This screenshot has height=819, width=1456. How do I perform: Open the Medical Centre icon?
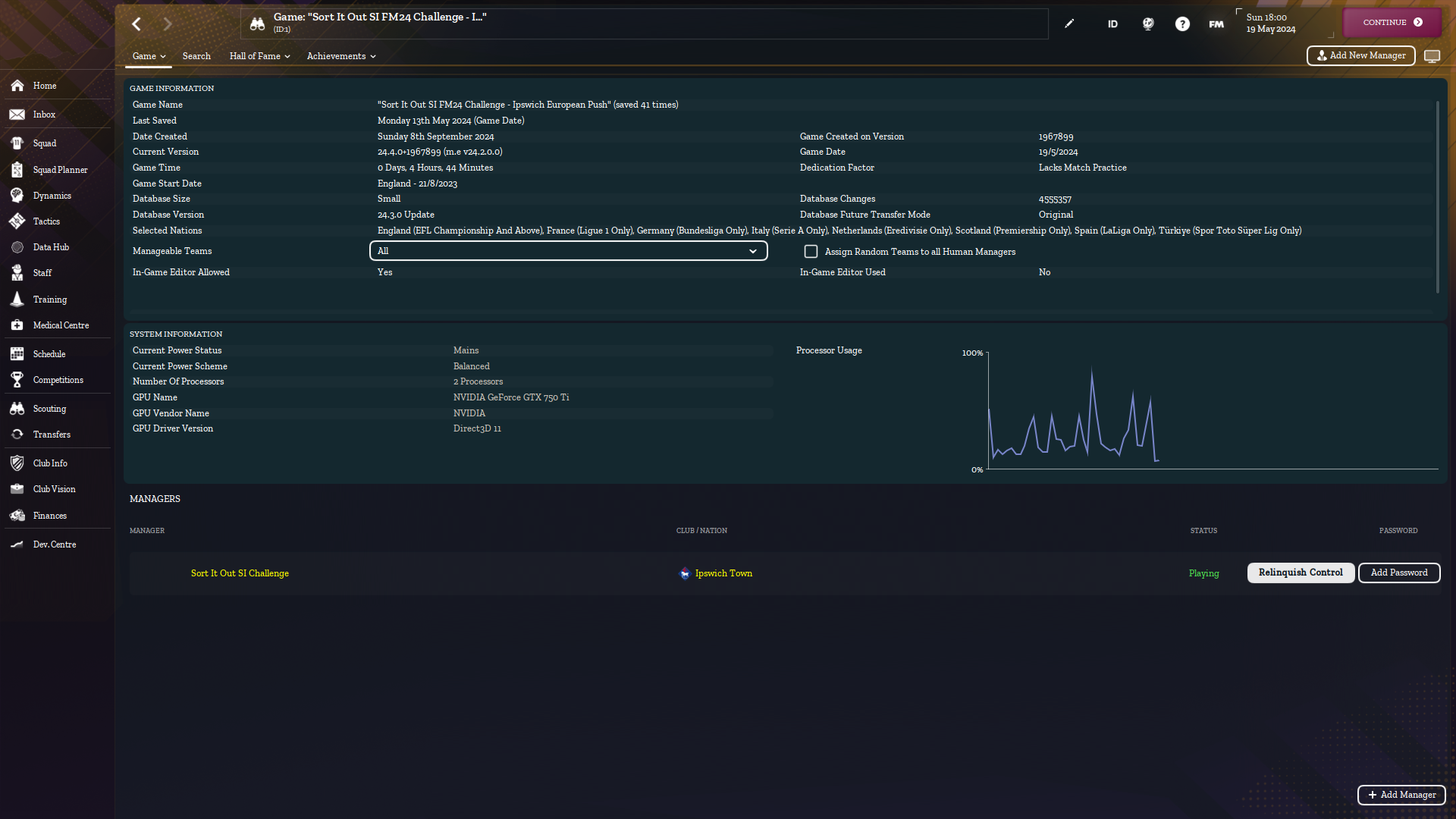tap(17, 325)
